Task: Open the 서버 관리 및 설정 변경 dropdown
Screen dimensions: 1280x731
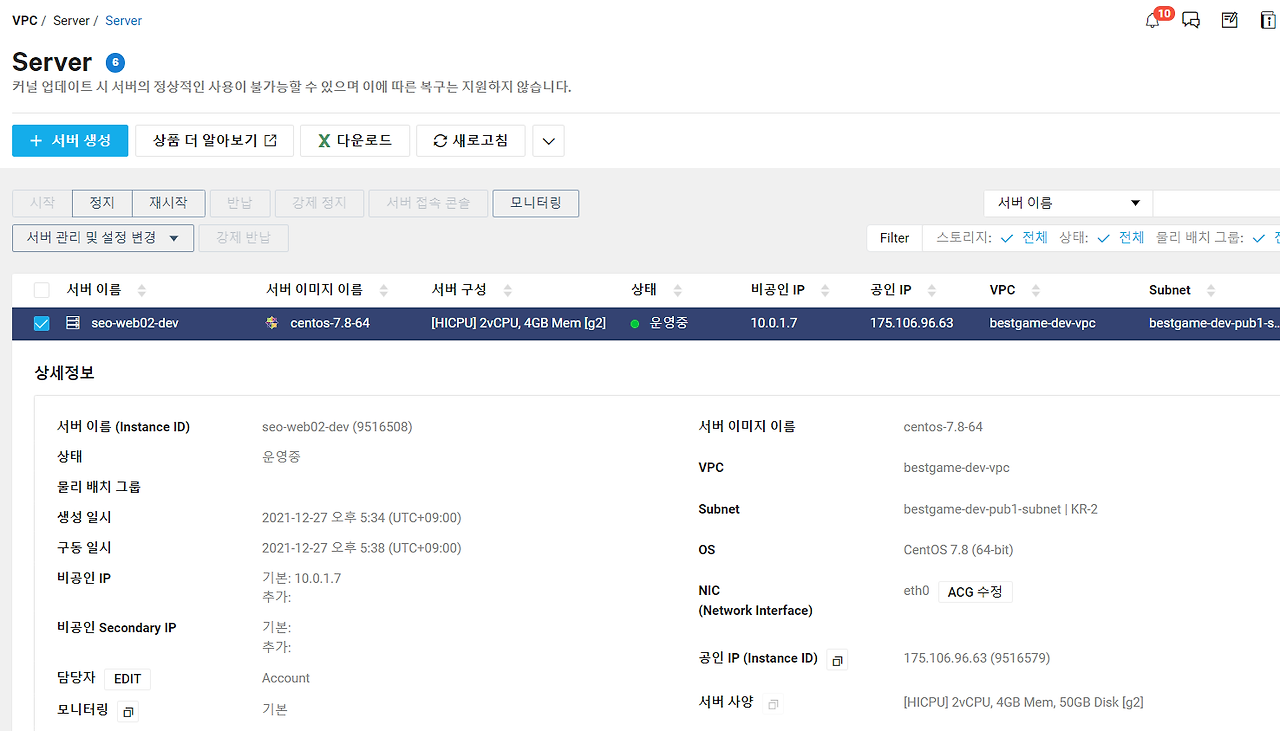Action: 103,238
